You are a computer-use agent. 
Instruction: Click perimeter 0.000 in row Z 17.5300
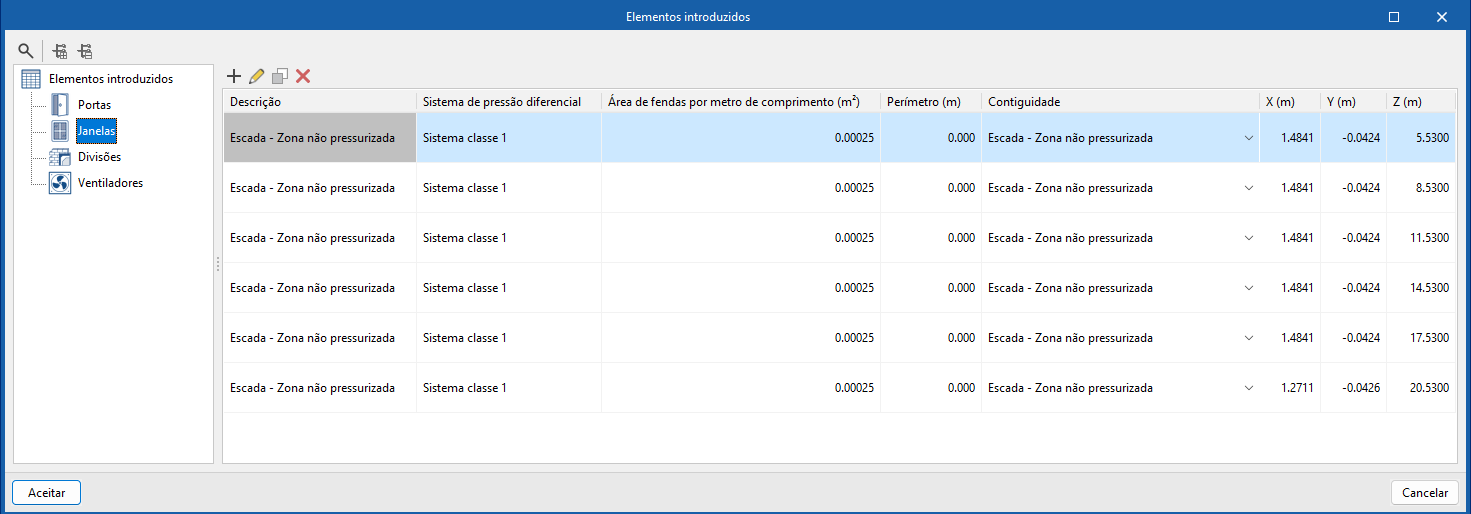click(x=931, y=338)
